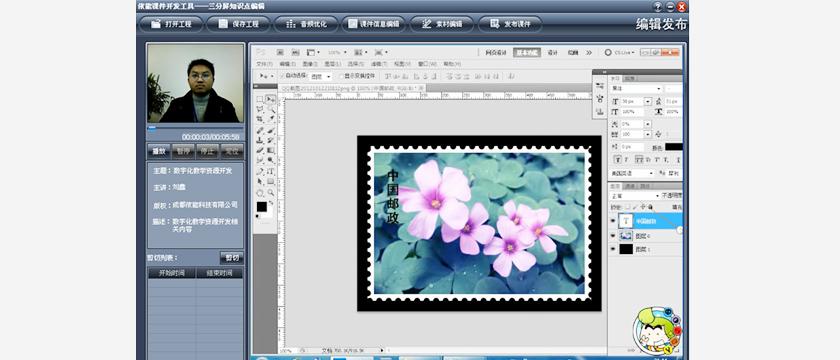840x360 pixels.
Task: Select the Eyedropper tool
Action: point(271,119)
